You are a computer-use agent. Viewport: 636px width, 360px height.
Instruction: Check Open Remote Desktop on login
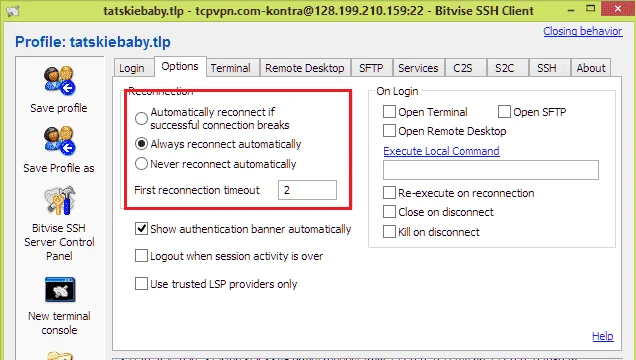click(x=389, y=131)
